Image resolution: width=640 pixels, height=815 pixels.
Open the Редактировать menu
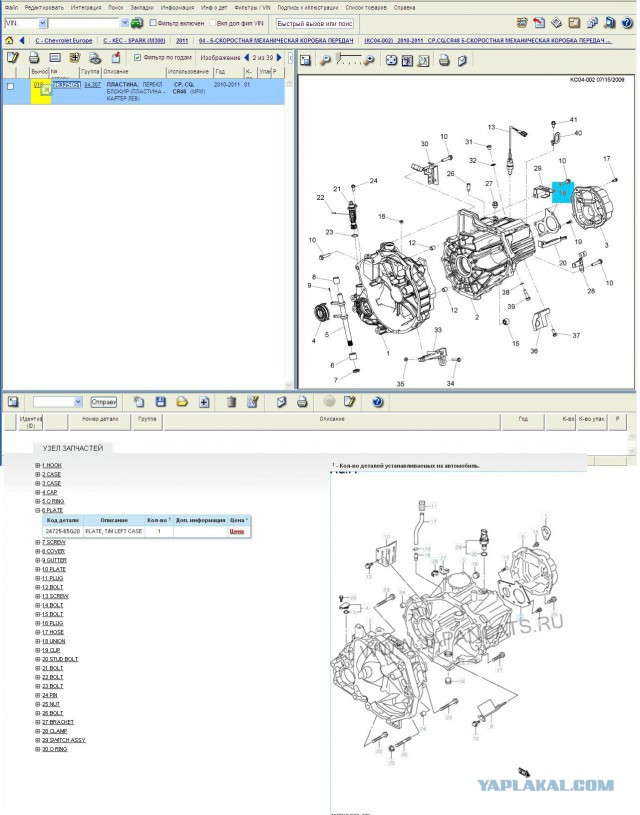[44, 7]
